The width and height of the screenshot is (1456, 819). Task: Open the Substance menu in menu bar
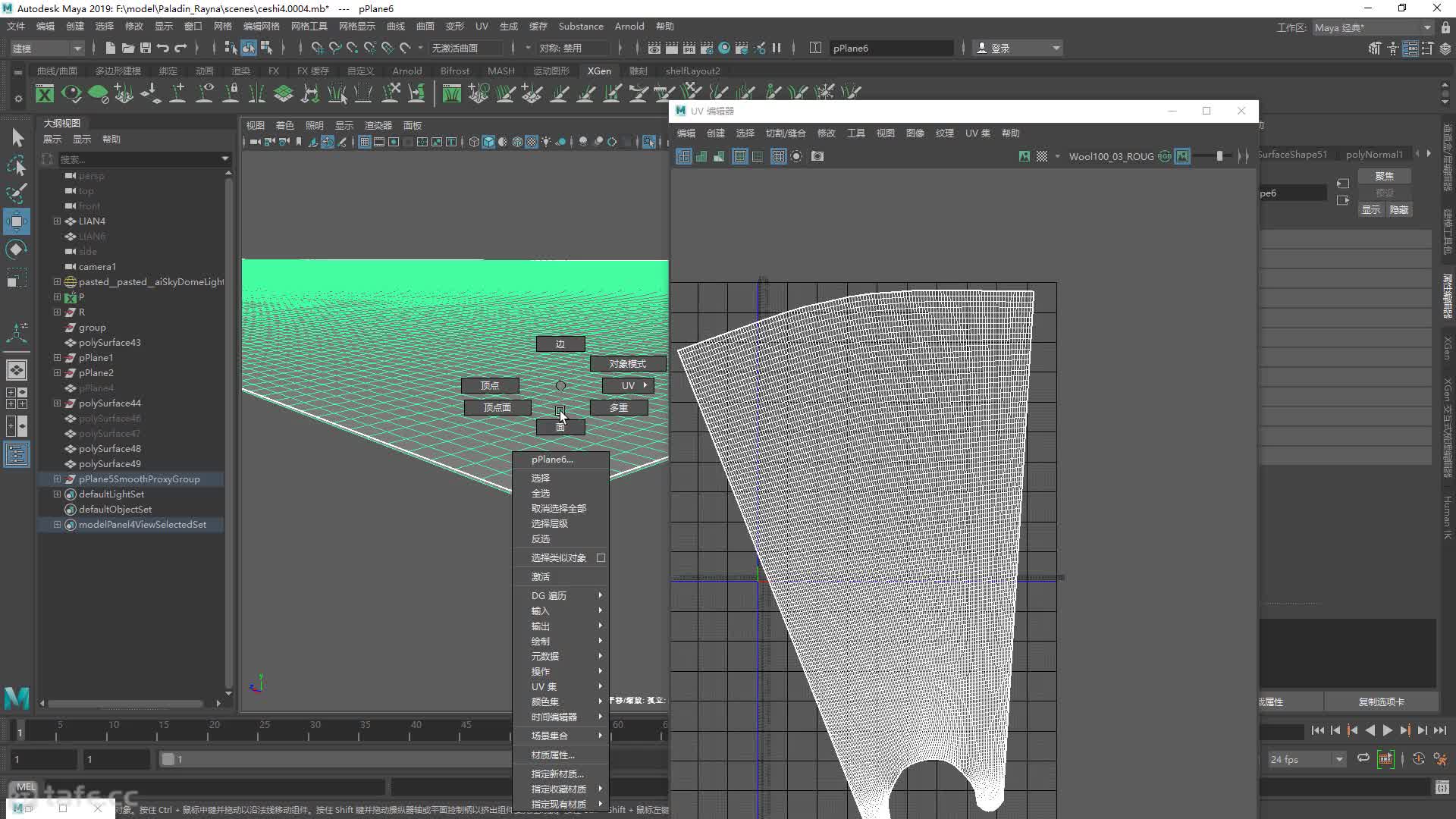click(581, 27)
